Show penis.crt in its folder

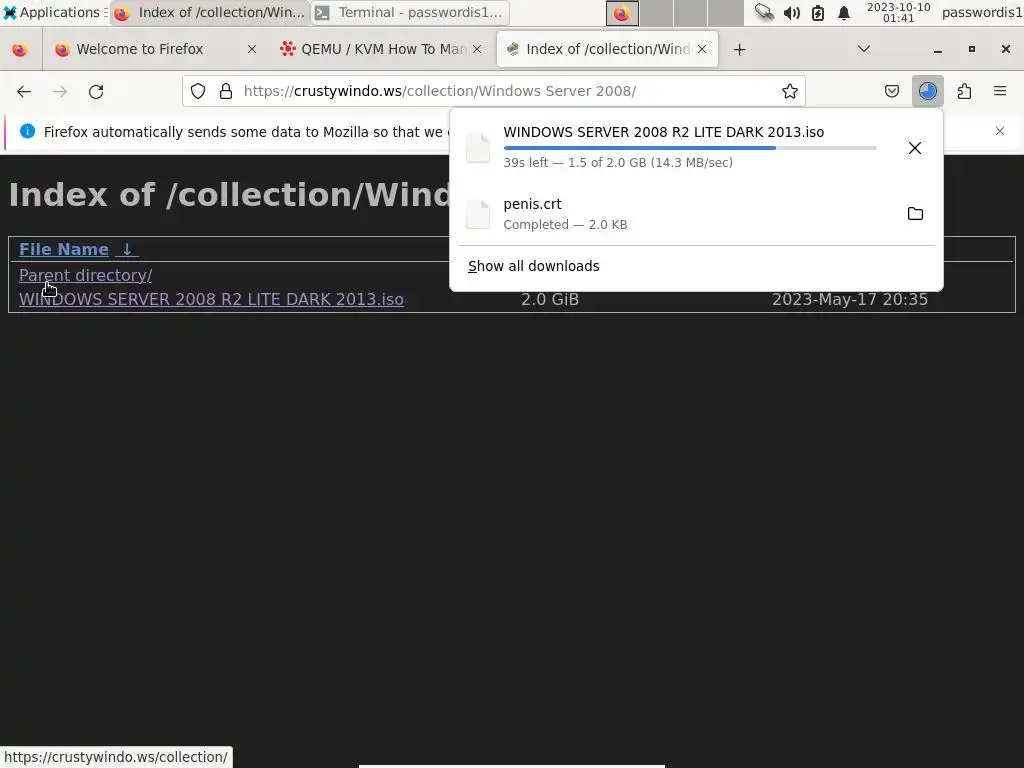(915, 214)
